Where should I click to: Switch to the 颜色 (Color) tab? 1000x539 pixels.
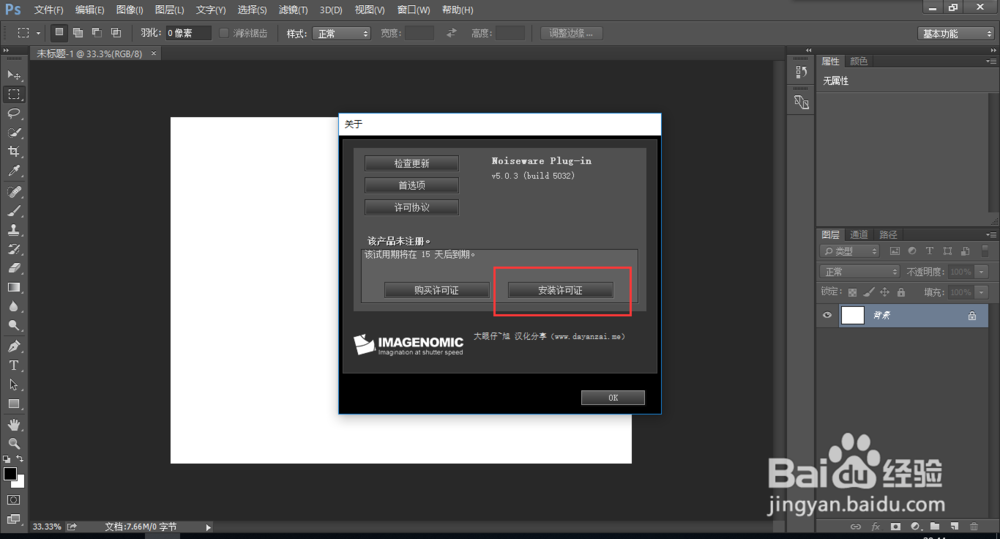pyautogui.click(x=859, y=61)
